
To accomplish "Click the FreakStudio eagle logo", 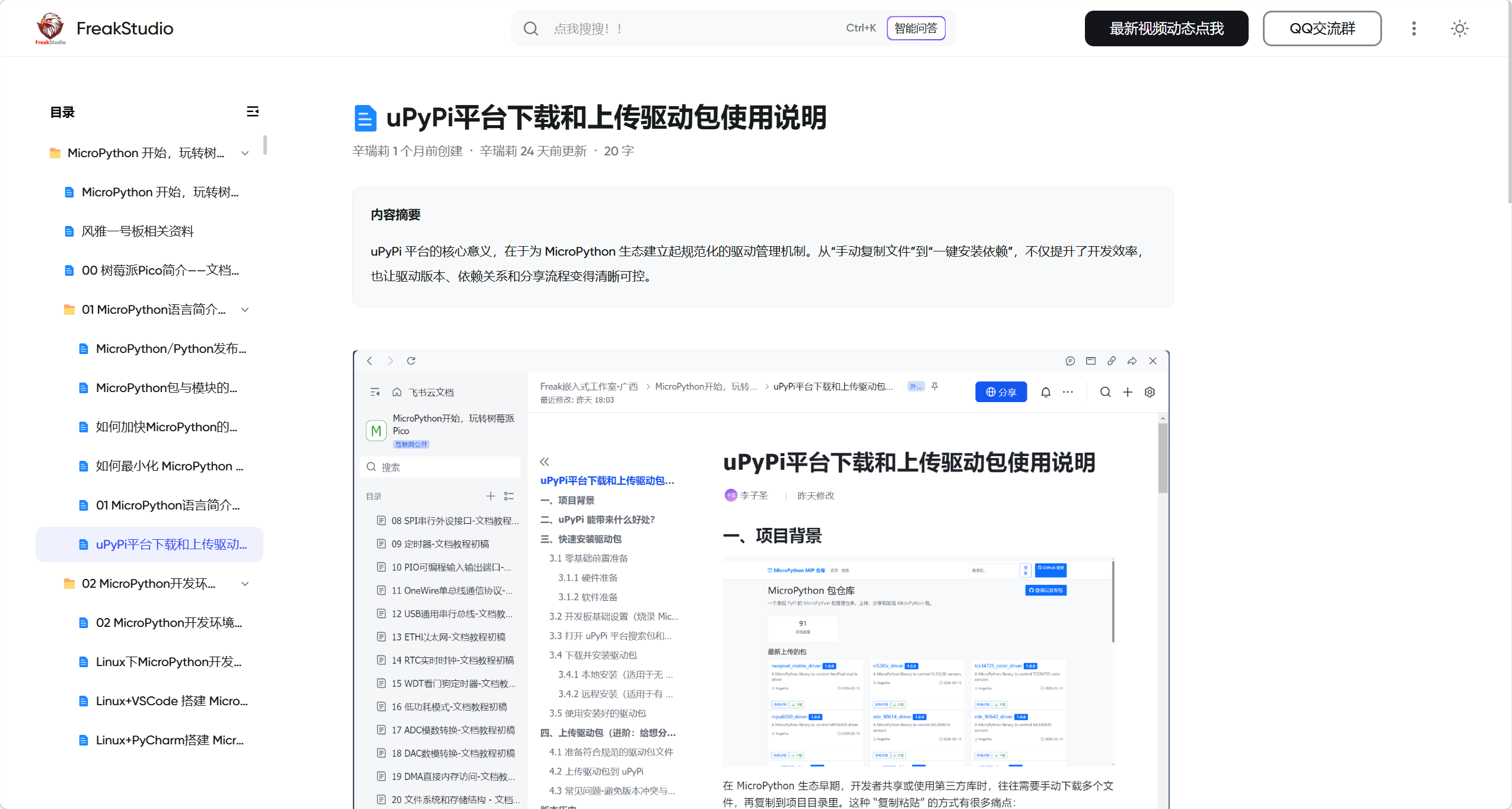I will point(50,28).
